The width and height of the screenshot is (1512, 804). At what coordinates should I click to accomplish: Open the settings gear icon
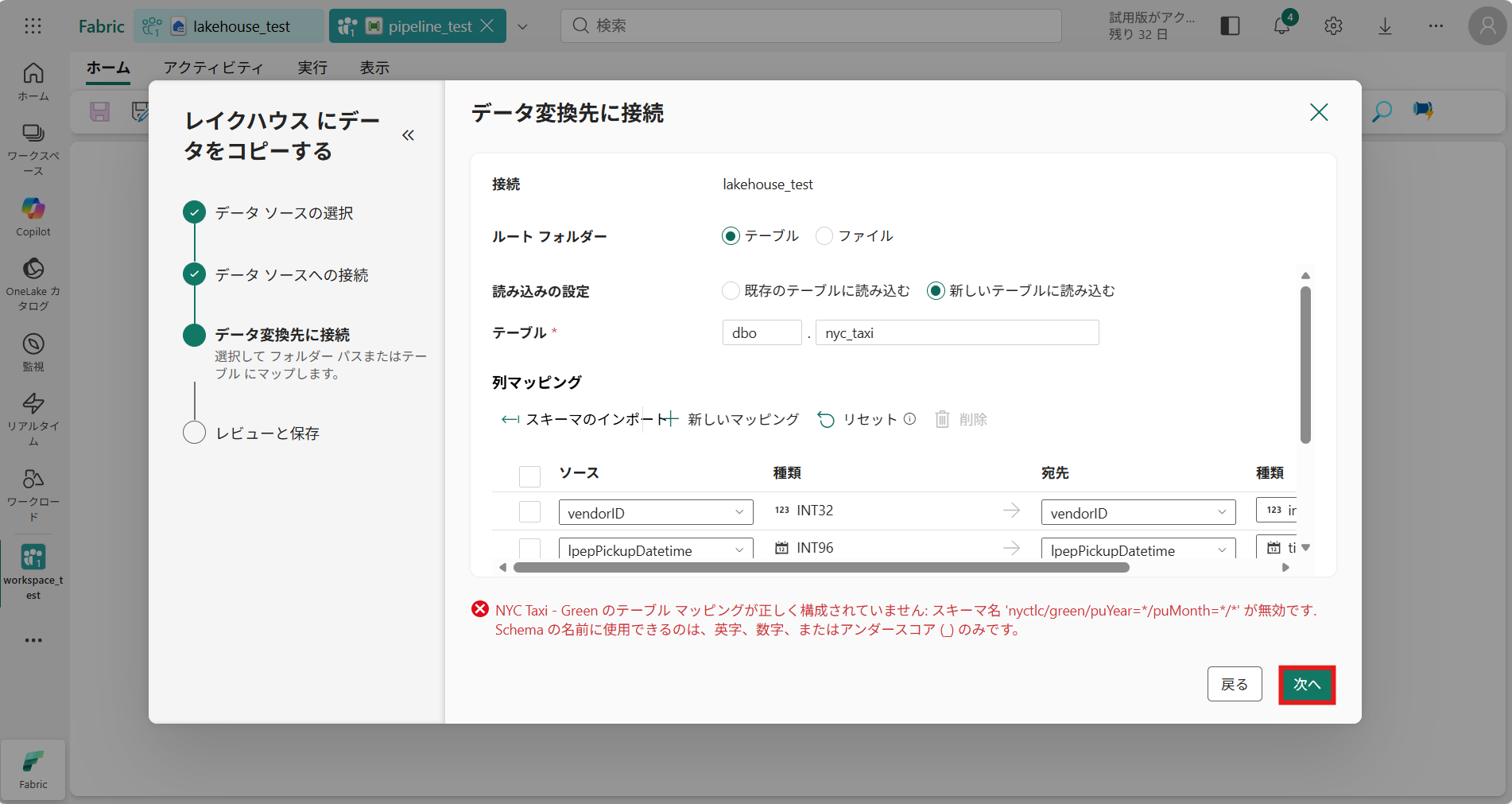1333,26
